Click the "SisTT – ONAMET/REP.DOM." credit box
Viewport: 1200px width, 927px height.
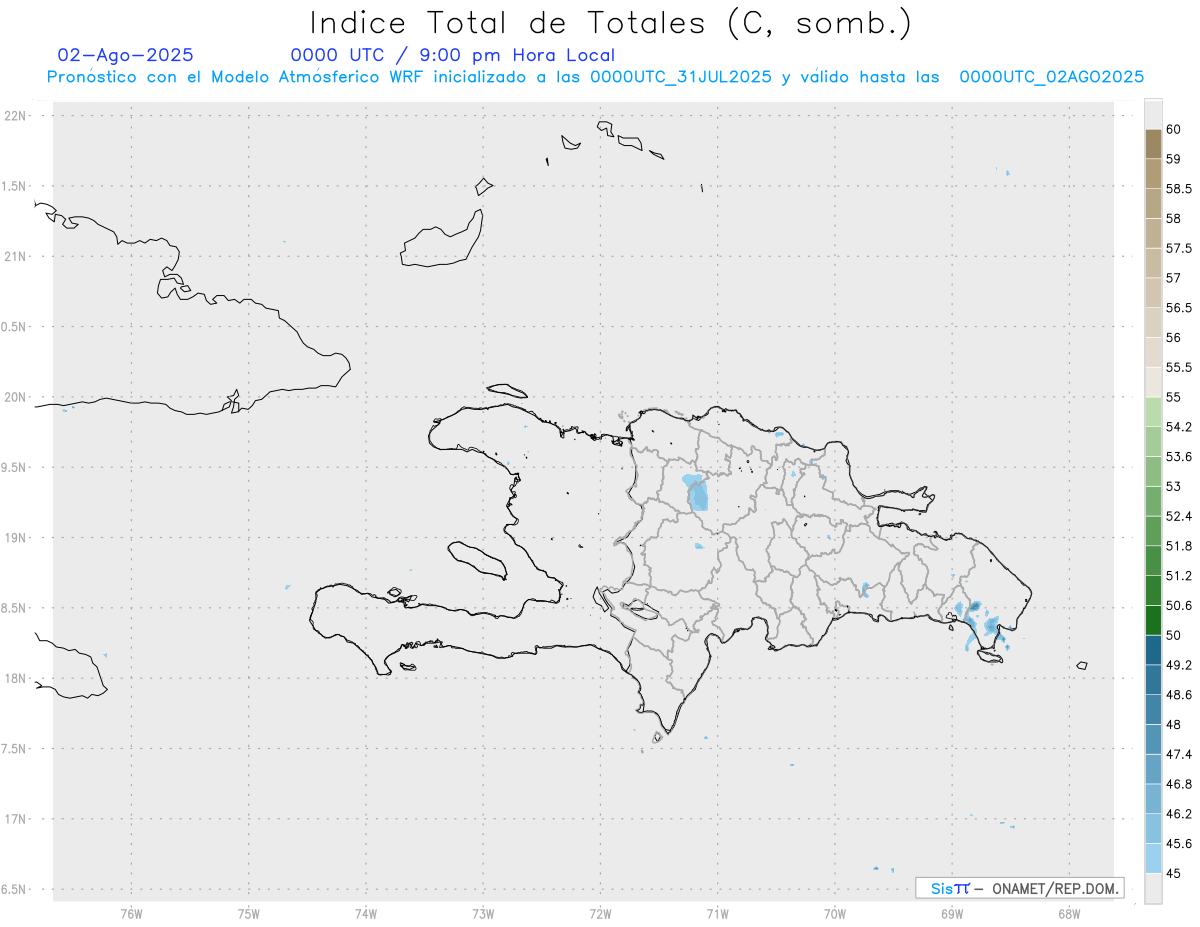coord(1019,888)
